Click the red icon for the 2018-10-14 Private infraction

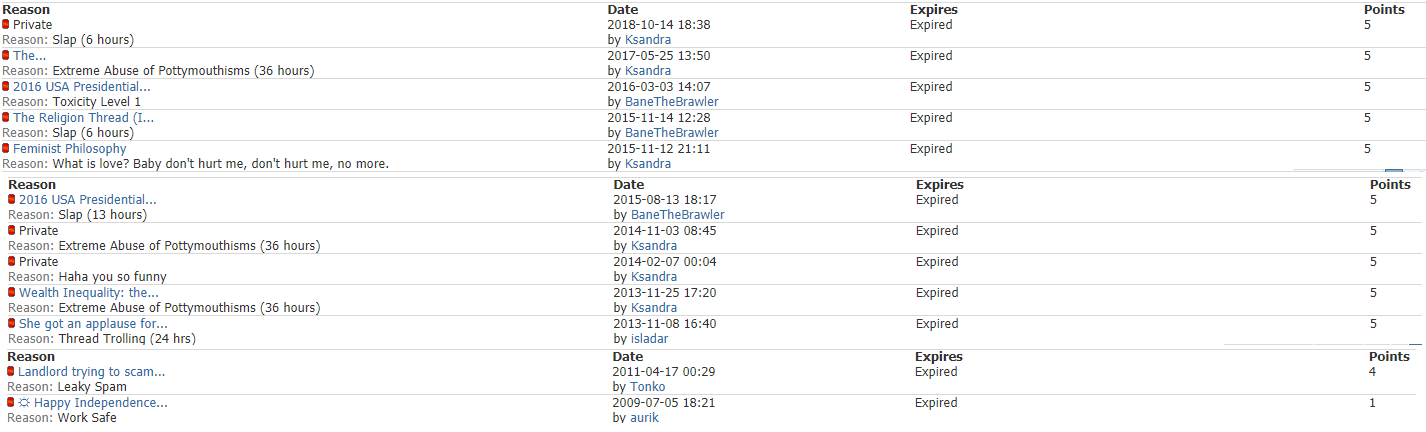click(x=6, y=25)
